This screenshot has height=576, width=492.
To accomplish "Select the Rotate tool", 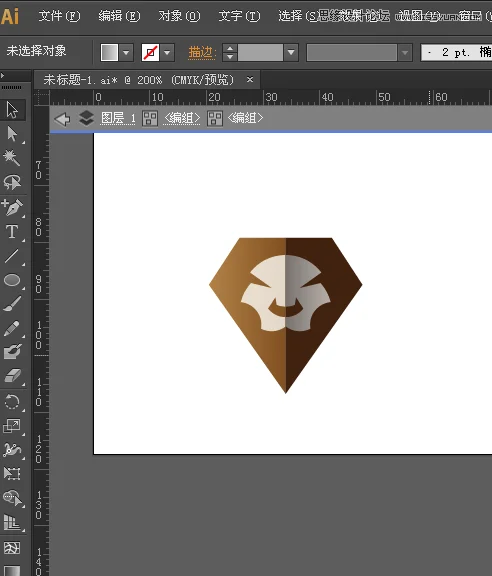I will [12, 402].
